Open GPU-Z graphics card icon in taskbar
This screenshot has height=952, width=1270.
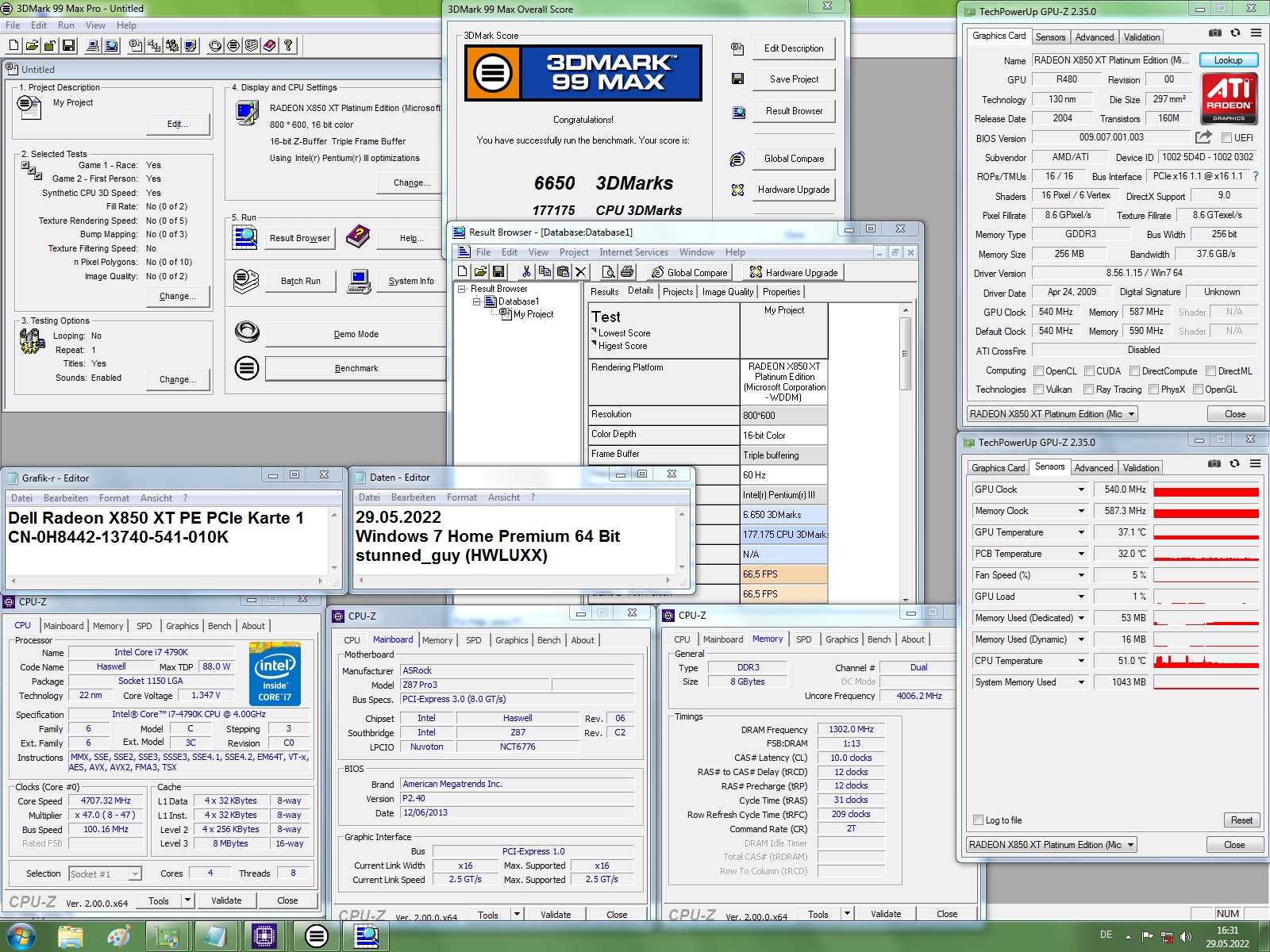click(x=167, y=936)
